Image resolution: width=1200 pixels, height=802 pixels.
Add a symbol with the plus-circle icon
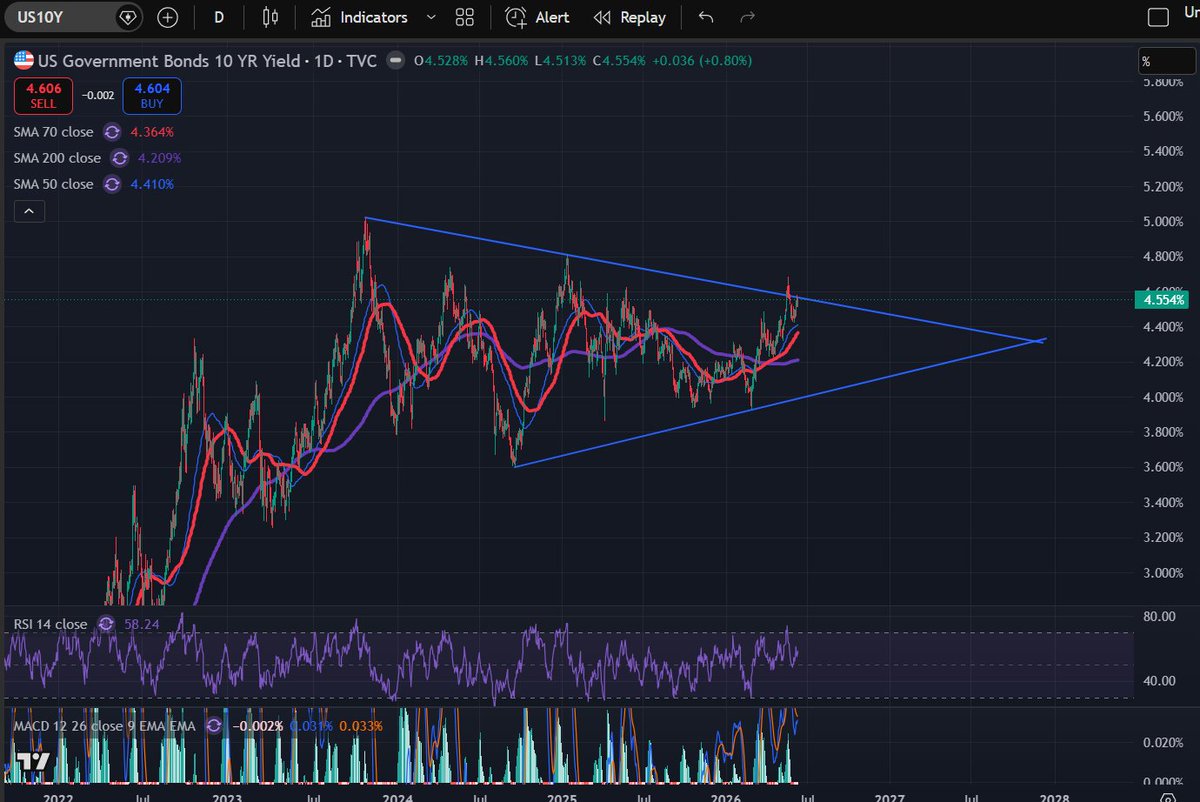[167, 17]
